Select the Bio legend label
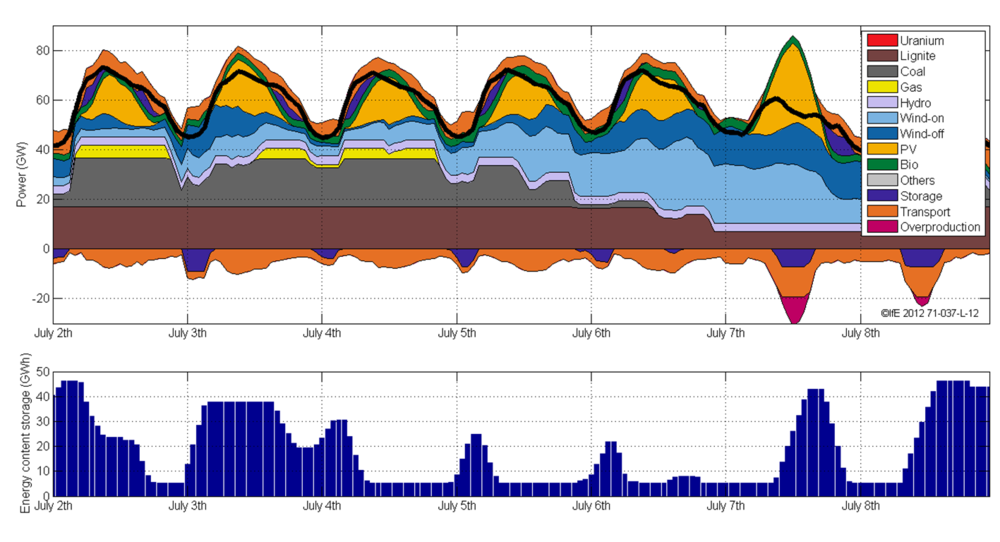1000x542 pixels. click(909, 165)
